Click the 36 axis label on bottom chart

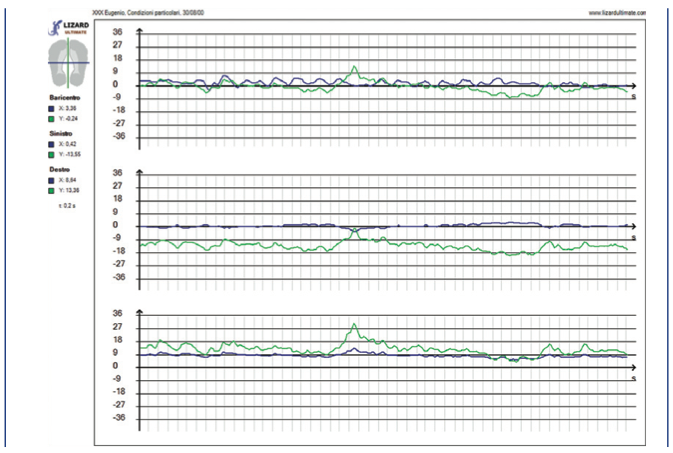pyautogui.click(x=117, y=314)
